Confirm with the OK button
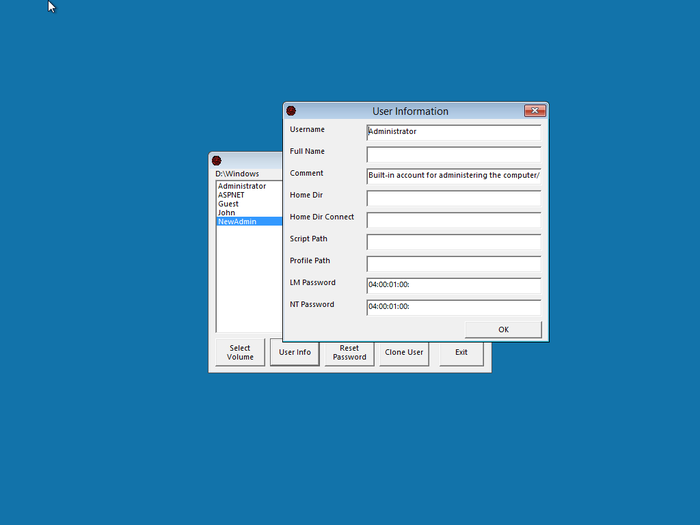This screenshot has width=700, height=525. pyautogui.click(x=503, y=329)
